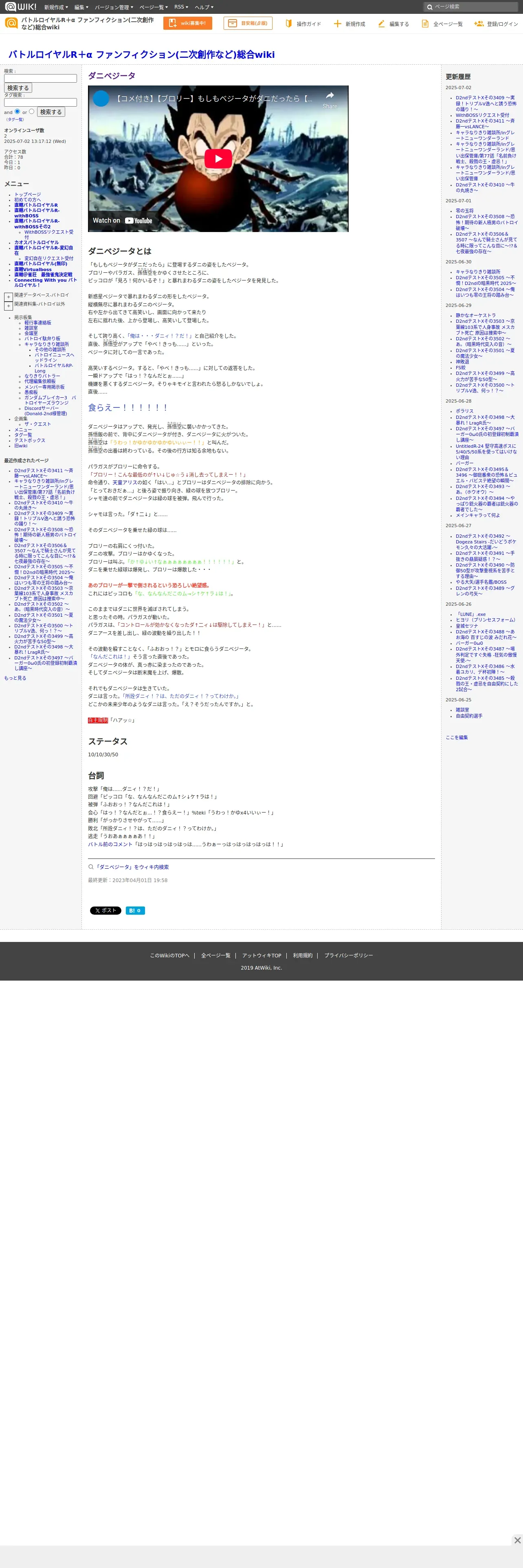
Task: Open テストボックス in the sidebar
Action: 30,441
